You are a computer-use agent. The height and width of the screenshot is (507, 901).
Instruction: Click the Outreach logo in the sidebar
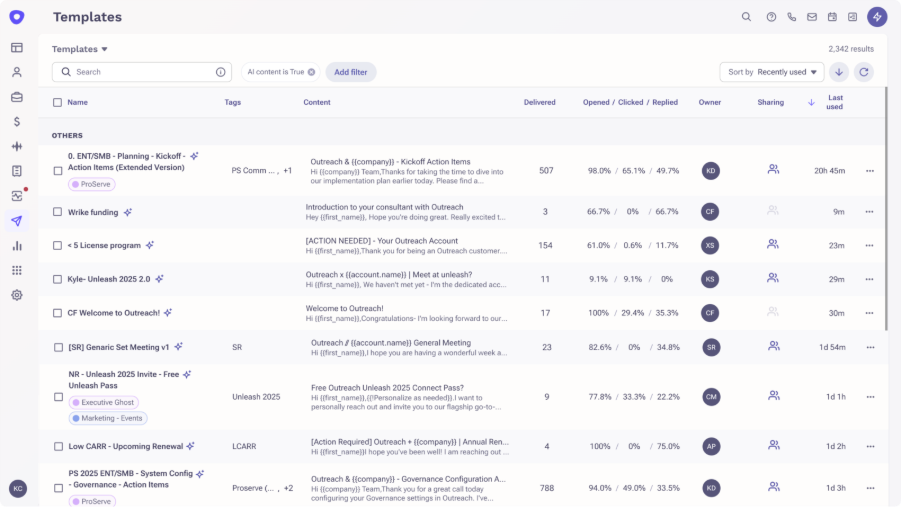click(x=17, y=17)
